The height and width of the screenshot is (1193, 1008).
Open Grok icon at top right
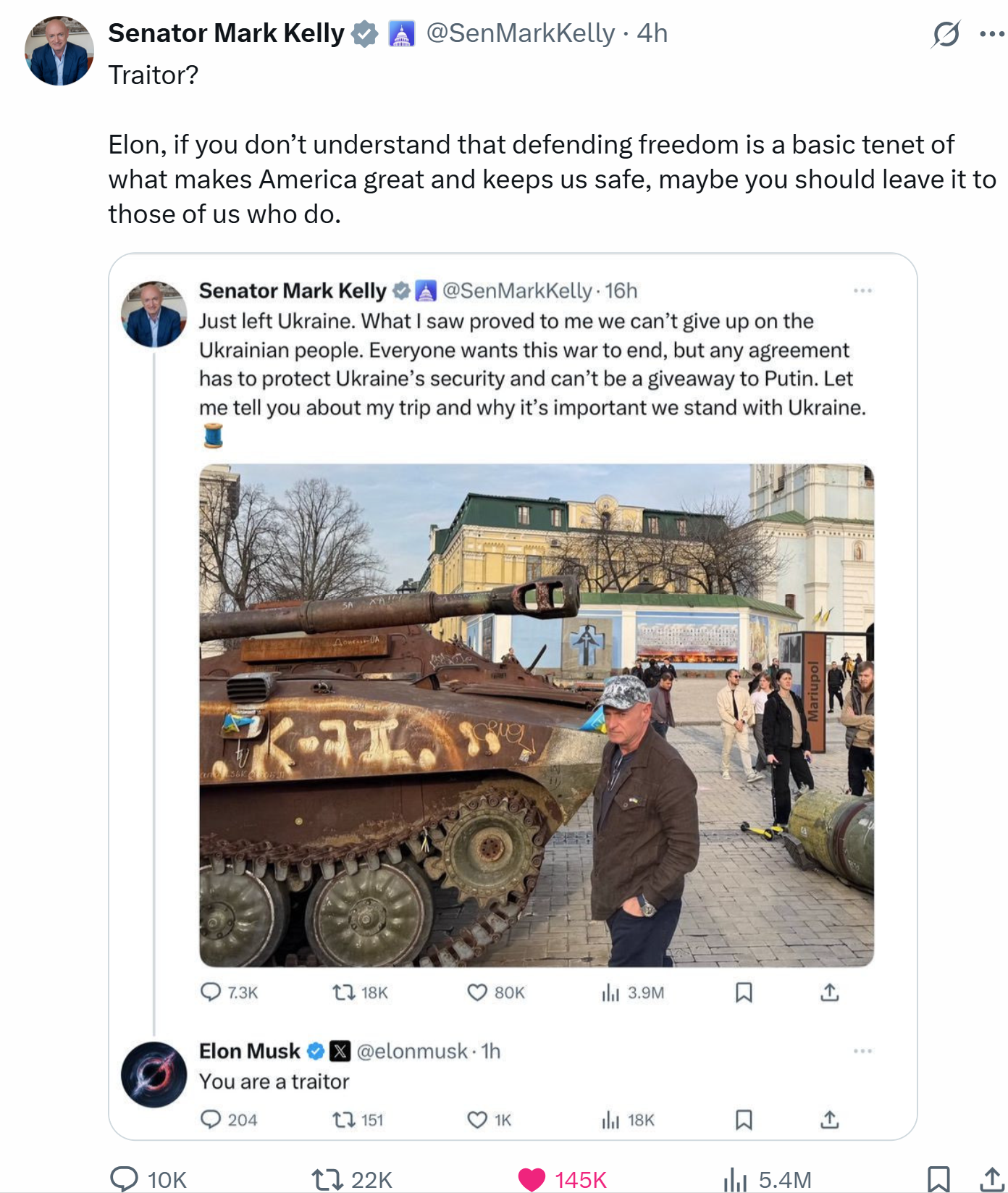[x=946, y=34]
